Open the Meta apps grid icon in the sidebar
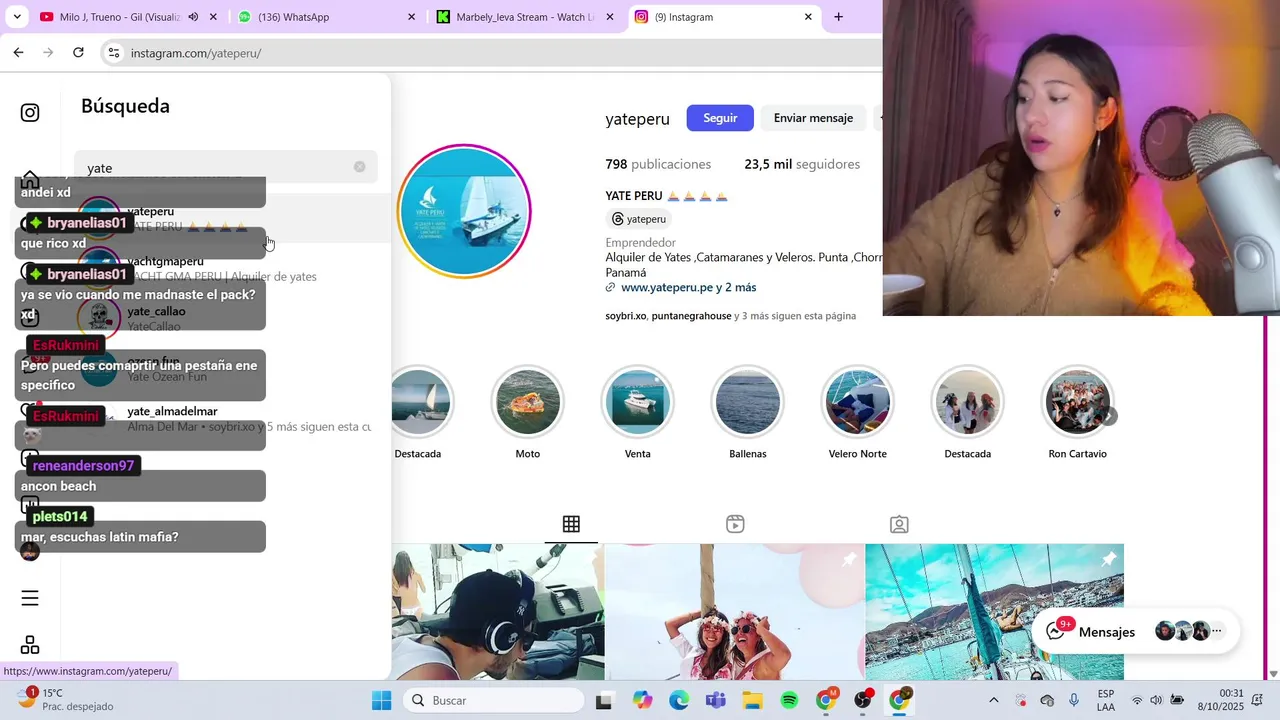Viewport: 1280px width, 720px height. coord(30,645)
